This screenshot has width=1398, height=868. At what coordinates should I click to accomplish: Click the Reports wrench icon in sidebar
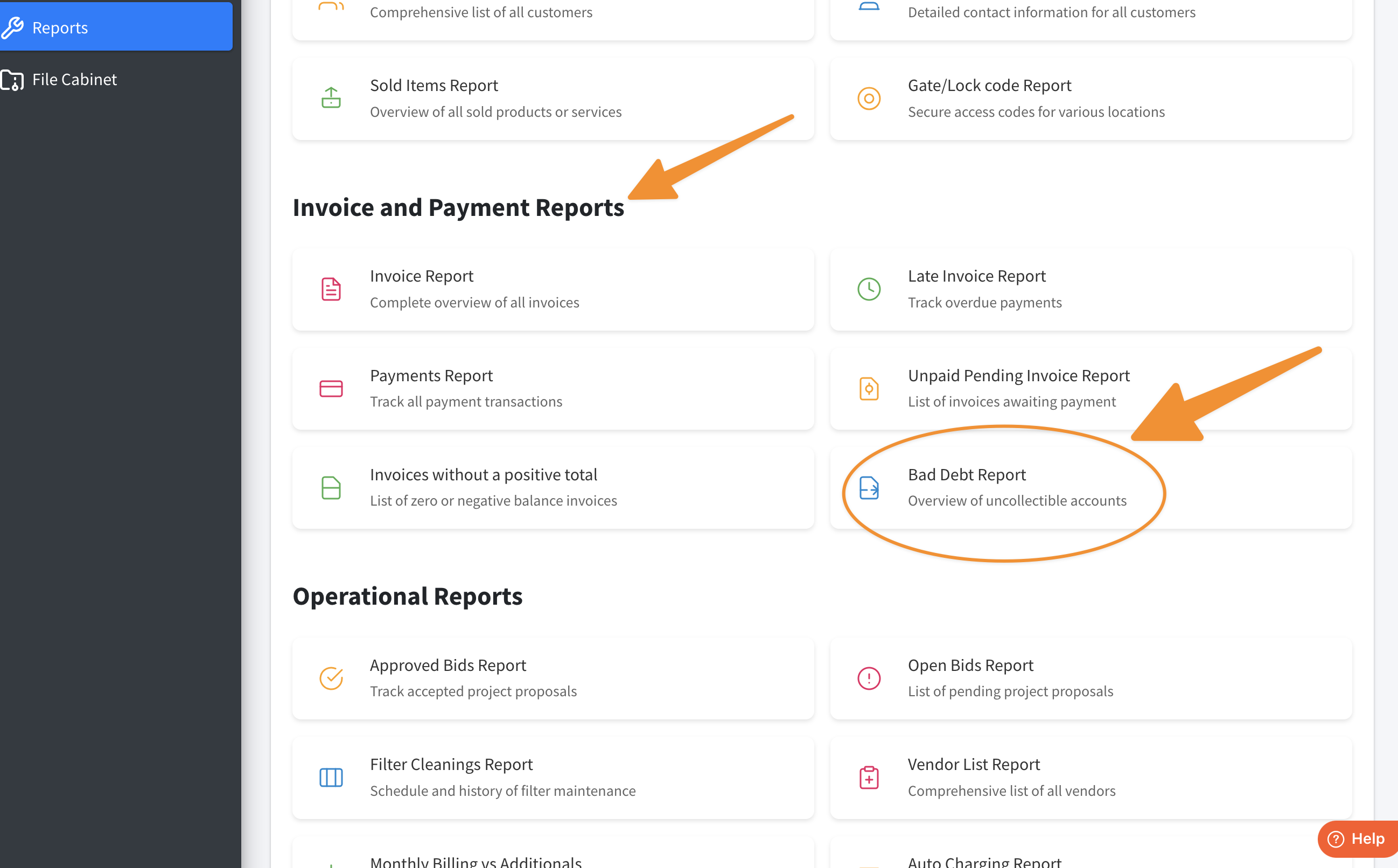12,27
